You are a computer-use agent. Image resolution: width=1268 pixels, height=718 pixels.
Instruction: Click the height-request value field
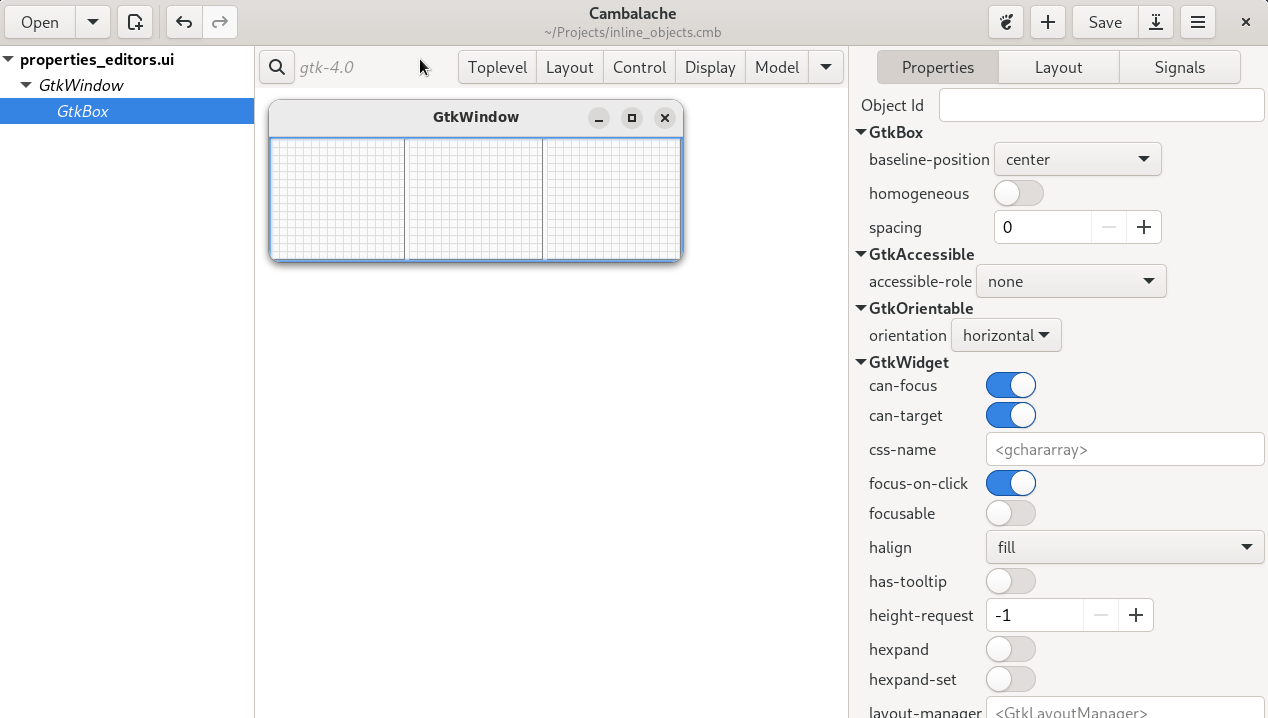tap(1034, 615)
